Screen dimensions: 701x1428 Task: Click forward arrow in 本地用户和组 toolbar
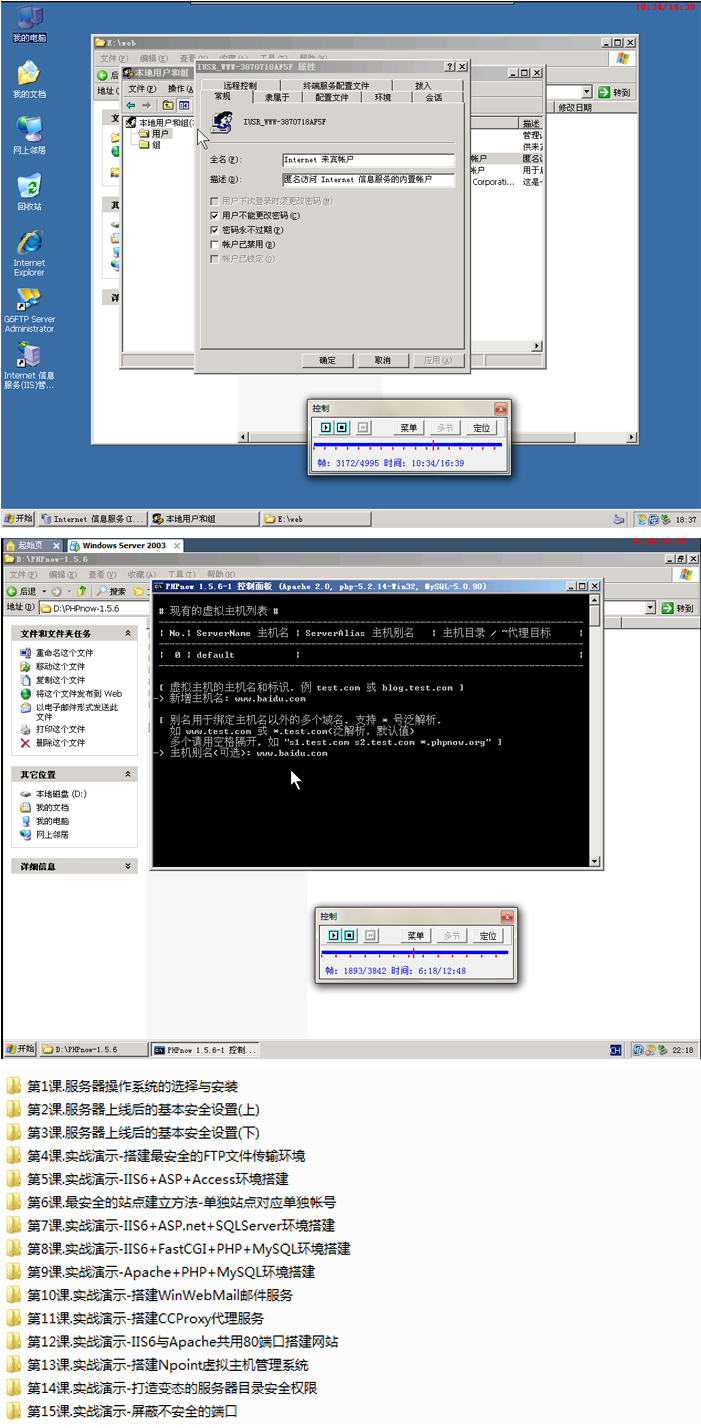click(146, 105)
